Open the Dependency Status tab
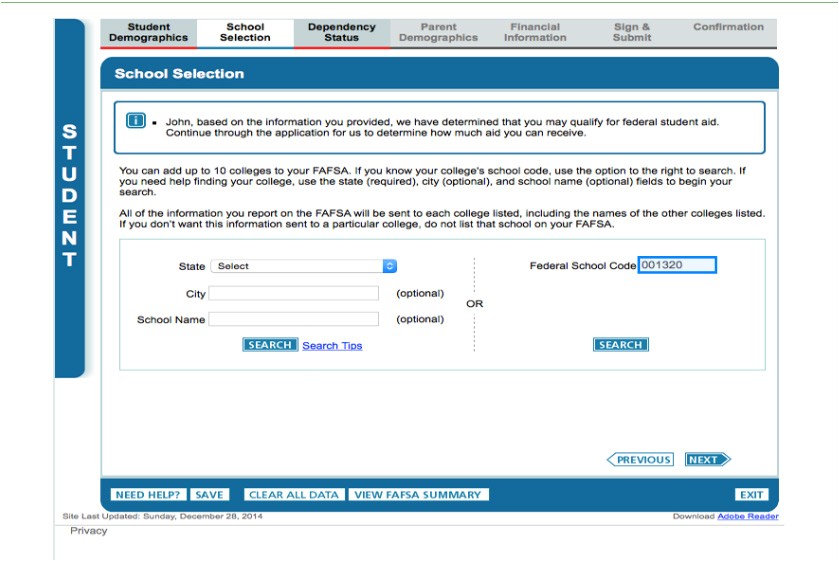The height and width of the screenshot is (561, 839). [x=342, y=32]
